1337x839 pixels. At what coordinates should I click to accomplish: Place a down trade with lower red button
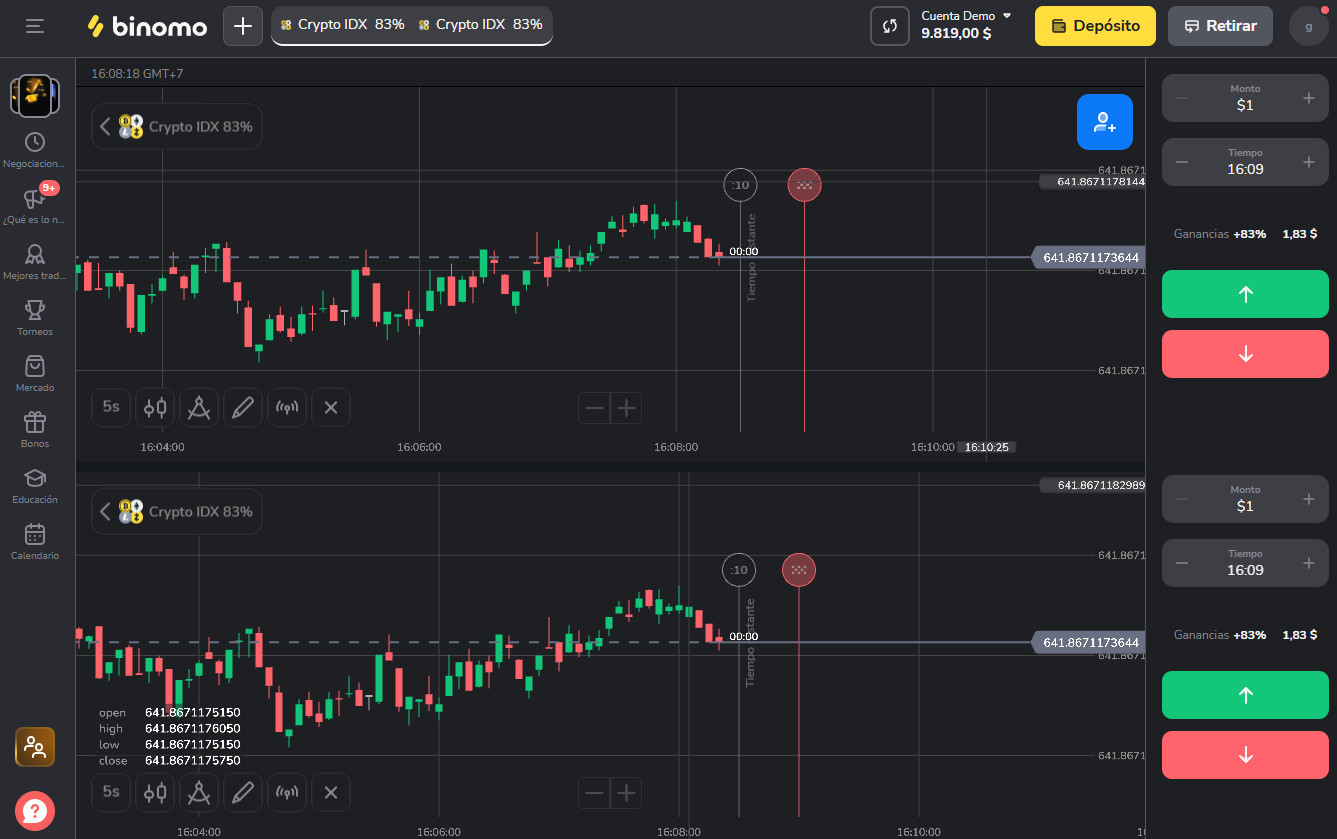point(1245,755)
